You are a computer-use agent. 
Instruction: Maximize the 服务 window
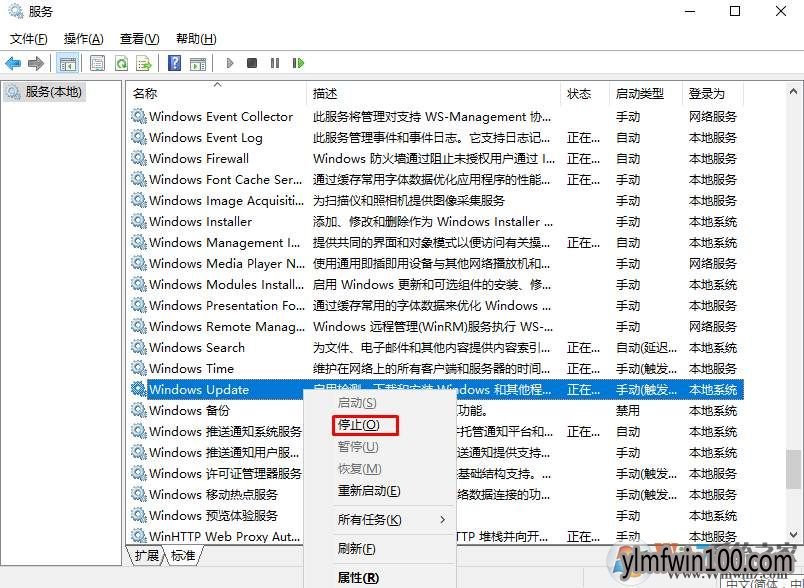(x=735, y=11)
